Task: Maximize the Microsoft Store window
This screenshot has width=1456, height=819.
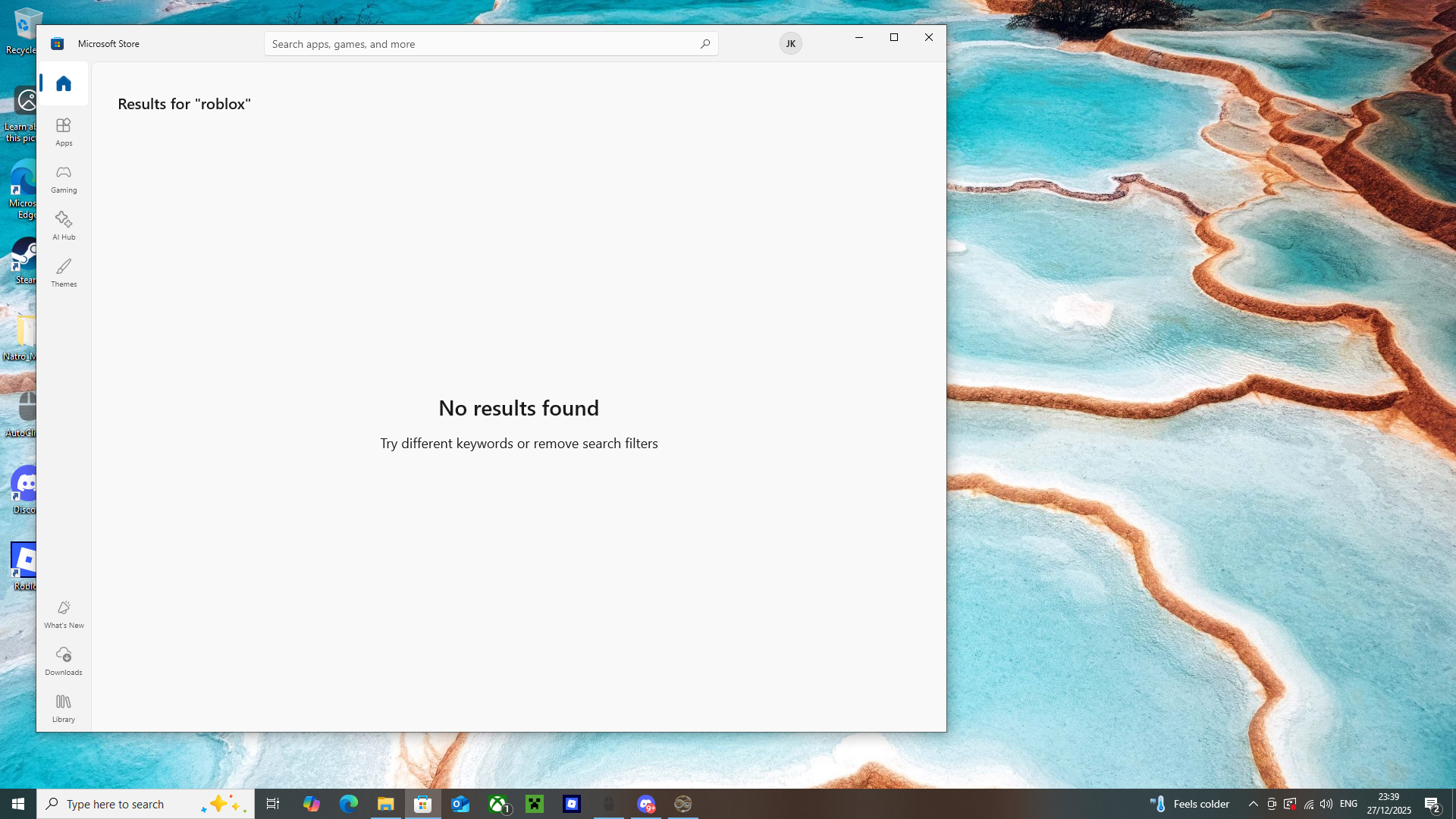Action: coord(894,37)
